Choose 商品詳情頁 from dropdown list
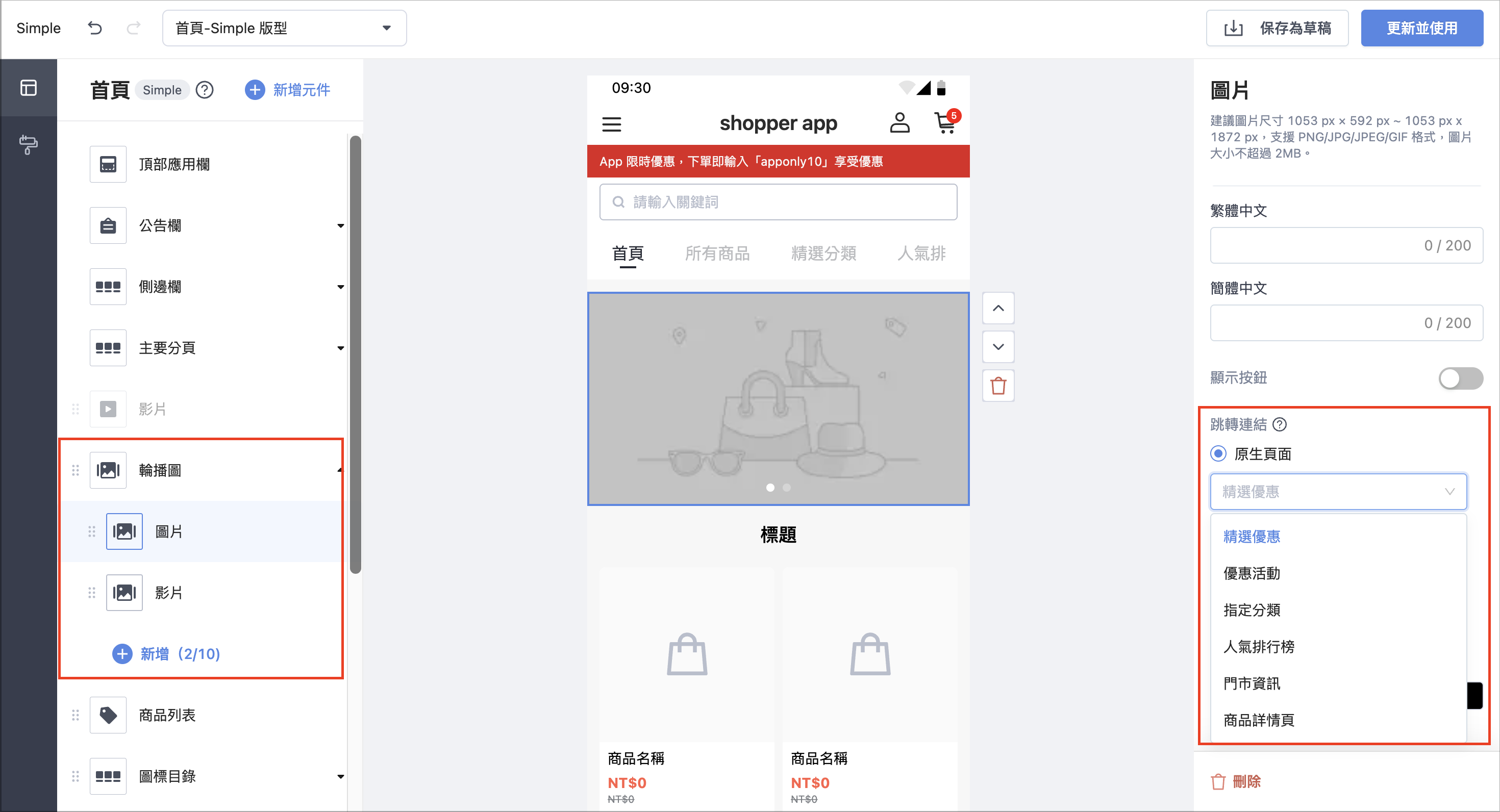The width and height of the screenshot is (1500, 812). pyautogui.click(x=1338, y=720)
